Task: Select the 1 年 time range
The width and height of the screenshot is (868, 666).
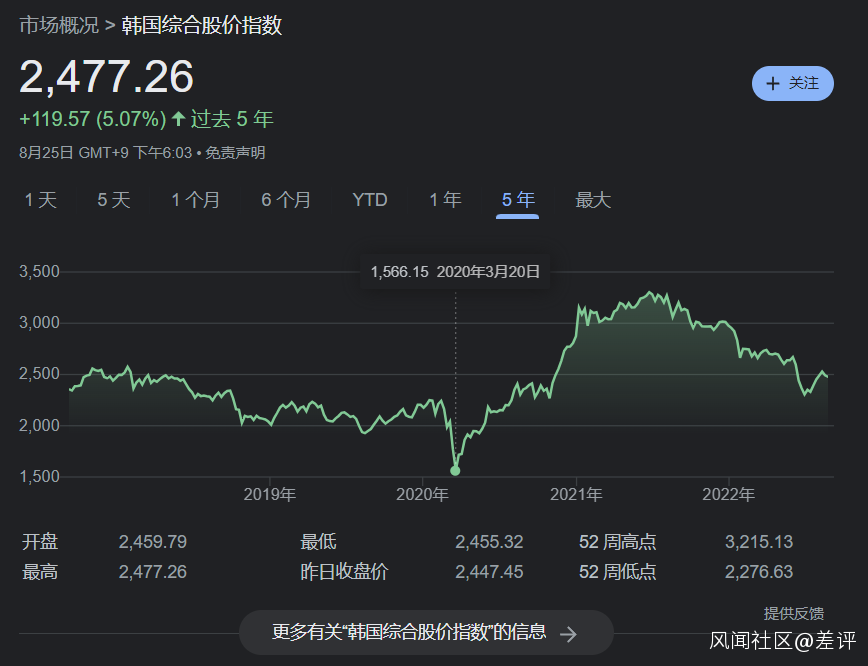Action: [445, 200]
